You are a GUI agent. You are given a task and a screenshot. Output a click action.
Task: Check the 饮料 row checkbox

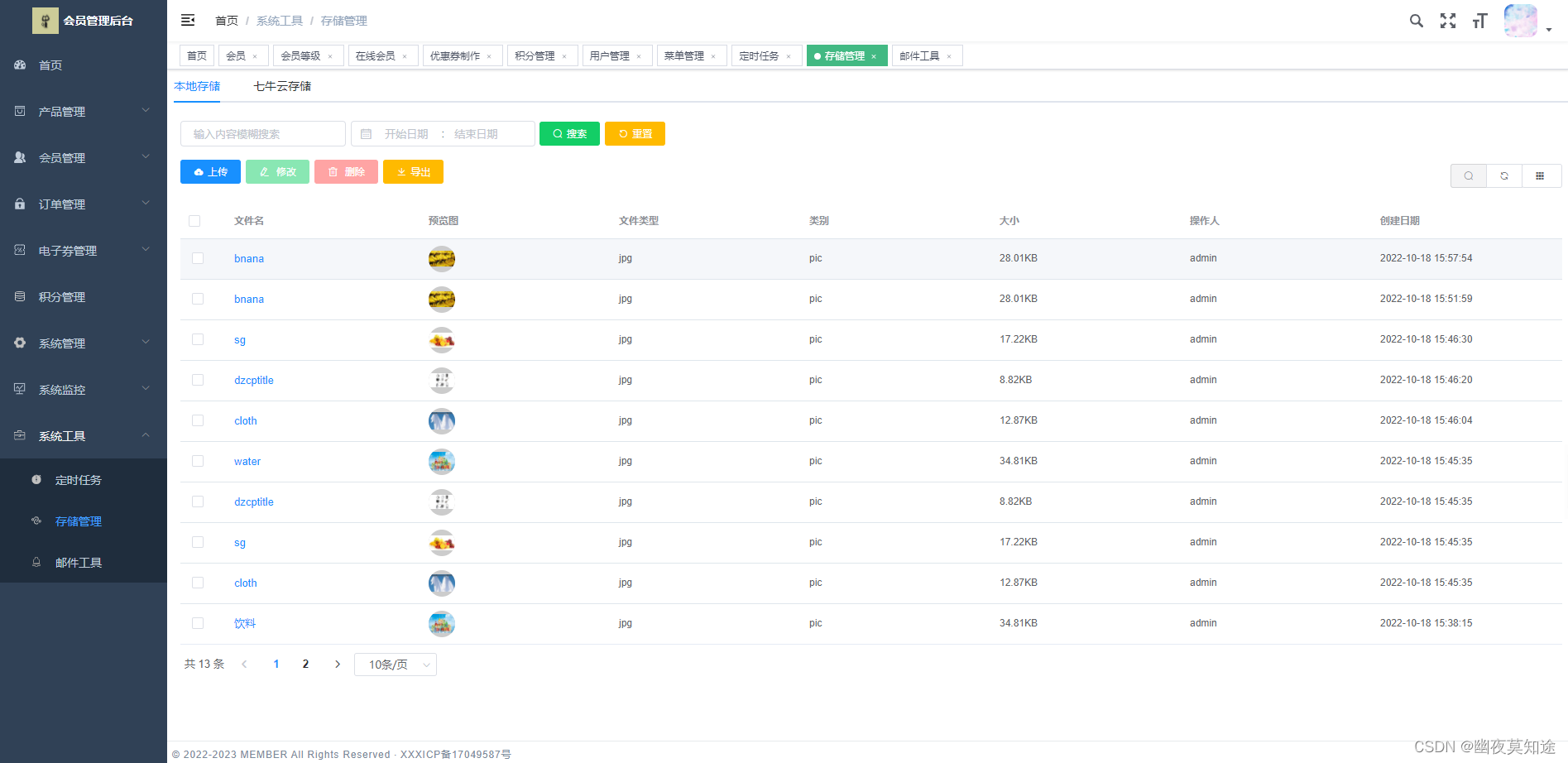(x=198, y=623)
